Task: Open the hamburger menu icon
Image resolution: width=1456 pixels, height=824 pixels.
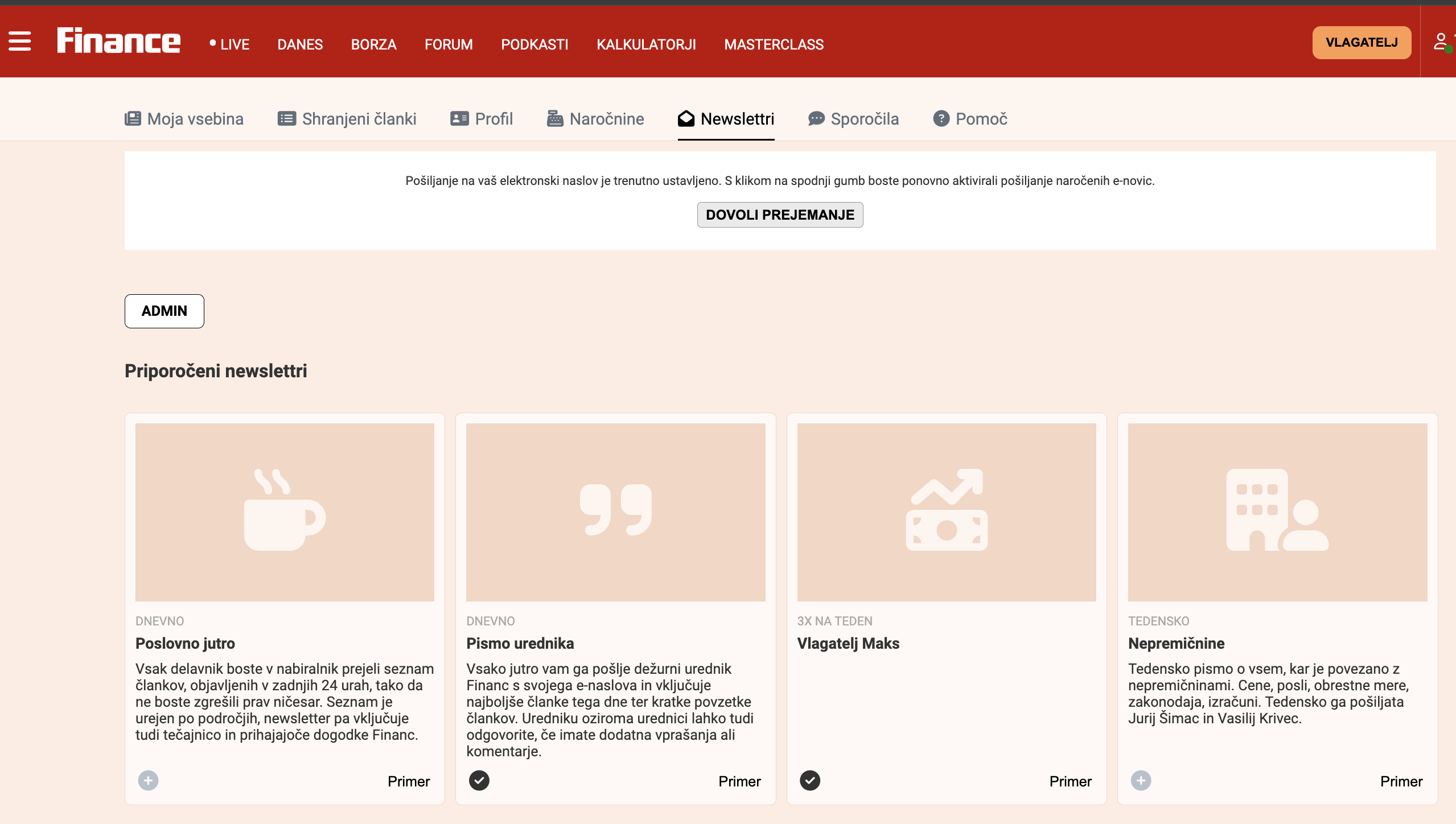Action: (x=20, y=42)
